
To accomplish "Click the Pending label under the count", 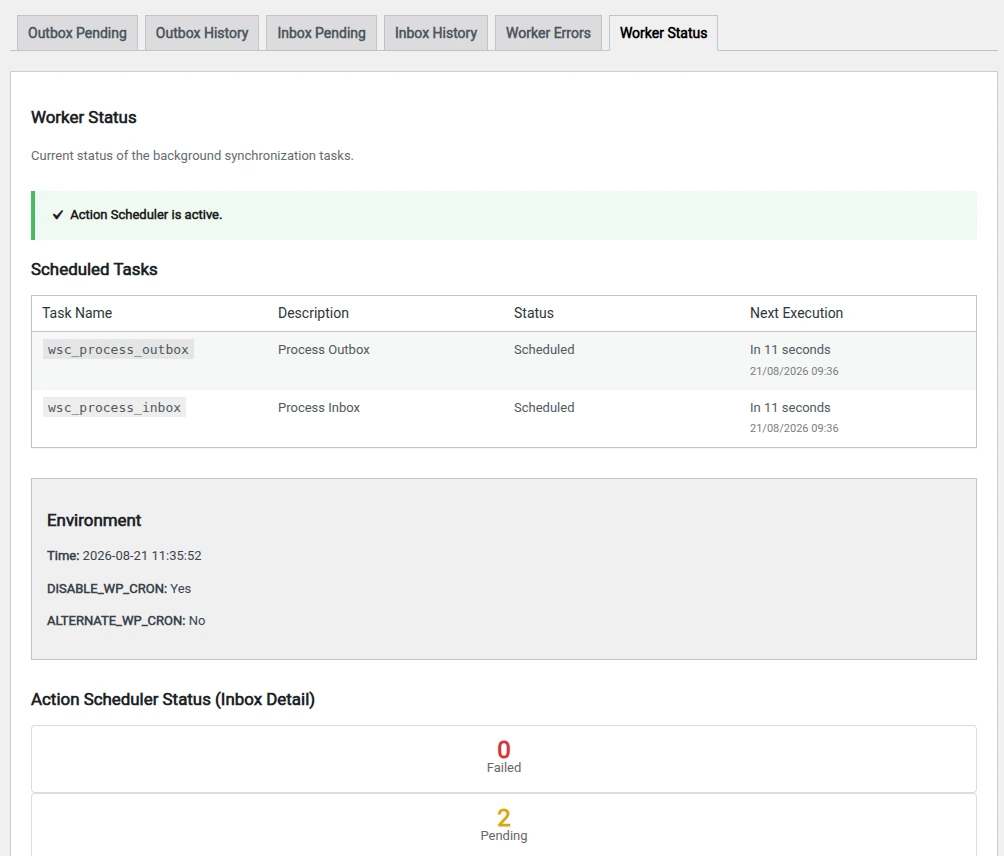I will tap(504, 836).
